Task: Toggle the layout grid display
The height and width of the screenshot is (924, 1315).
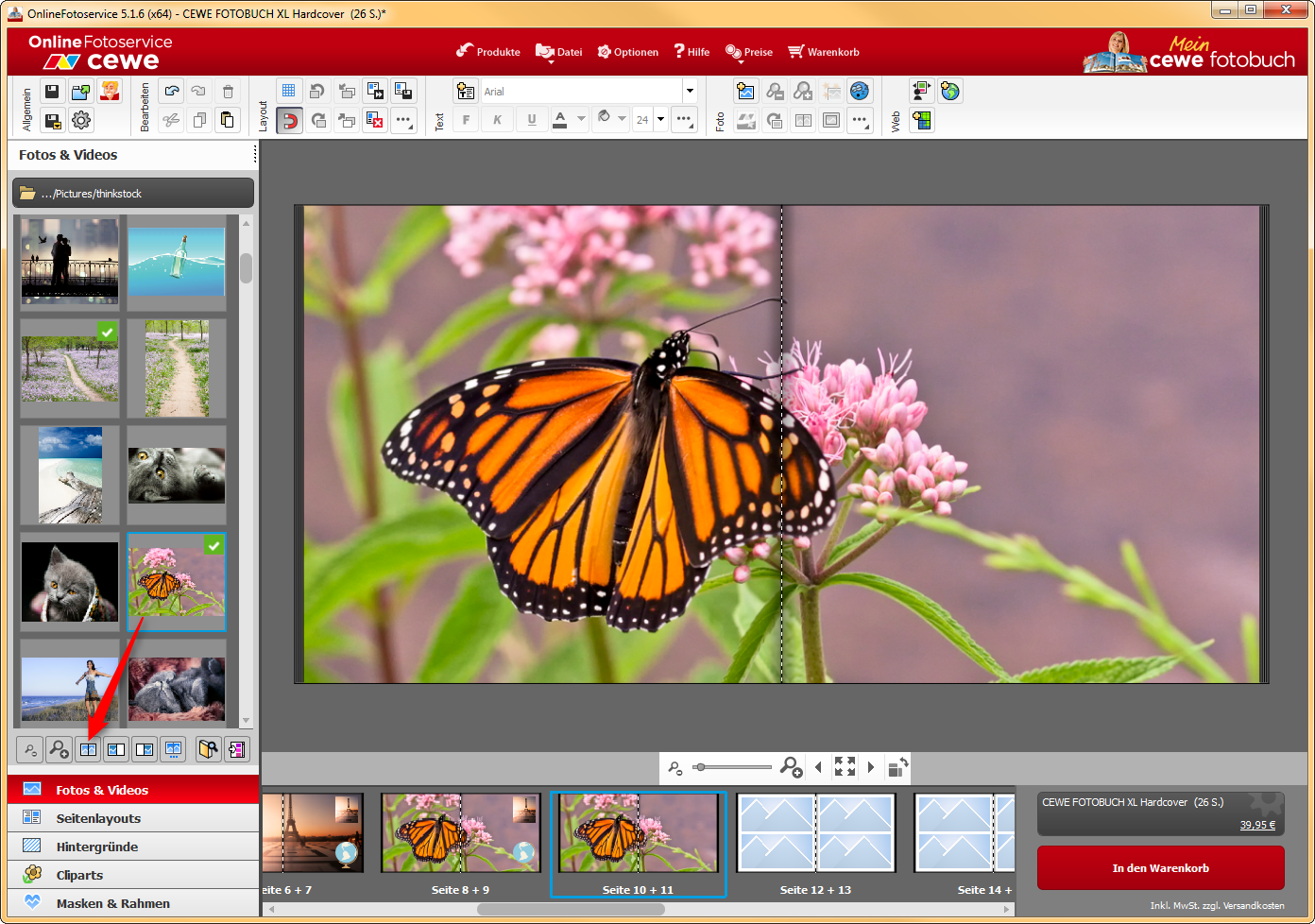Action: pos(289,92)
